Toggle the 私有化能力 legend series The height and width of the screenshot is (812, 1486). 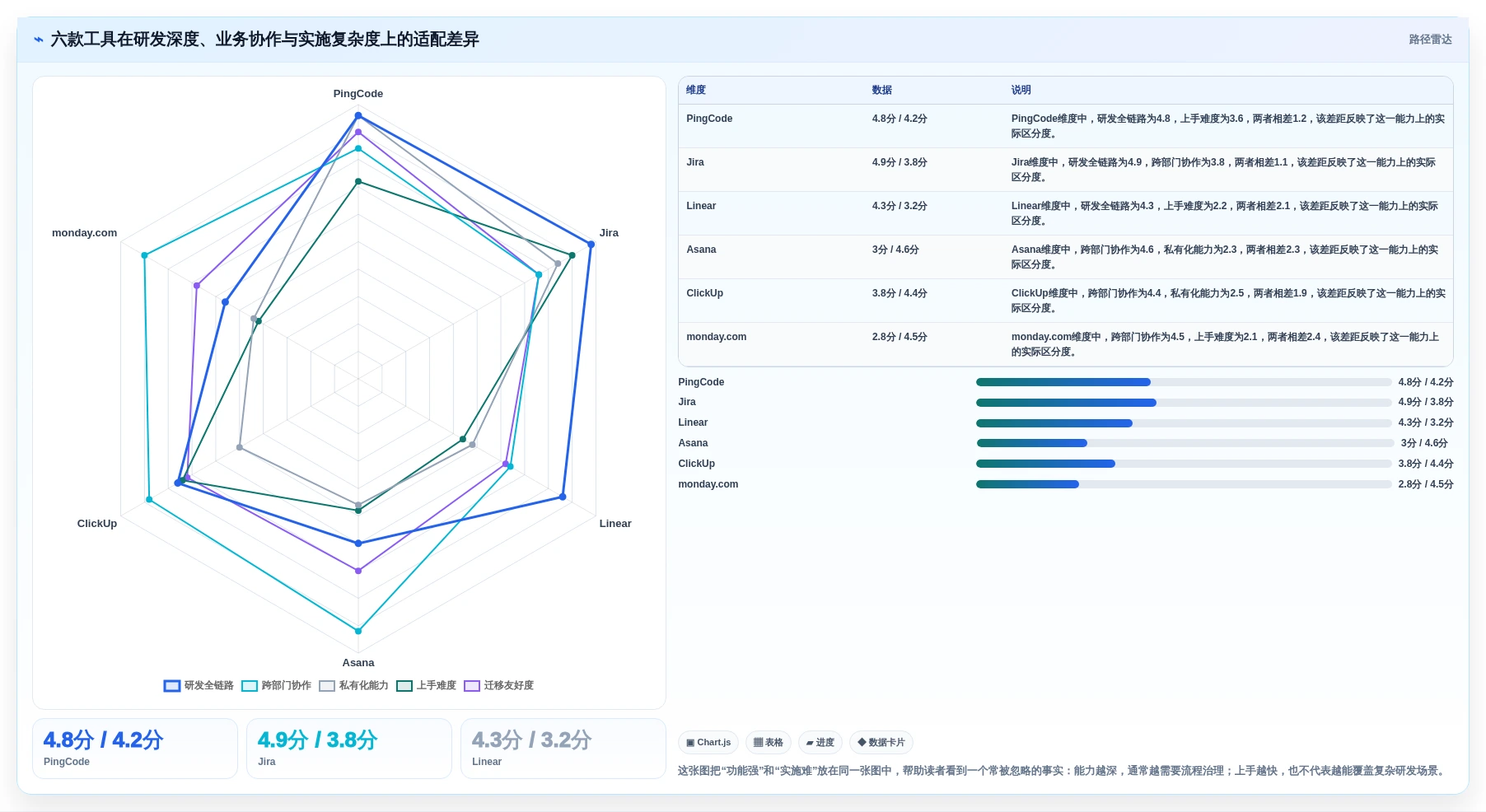point(353,686)
